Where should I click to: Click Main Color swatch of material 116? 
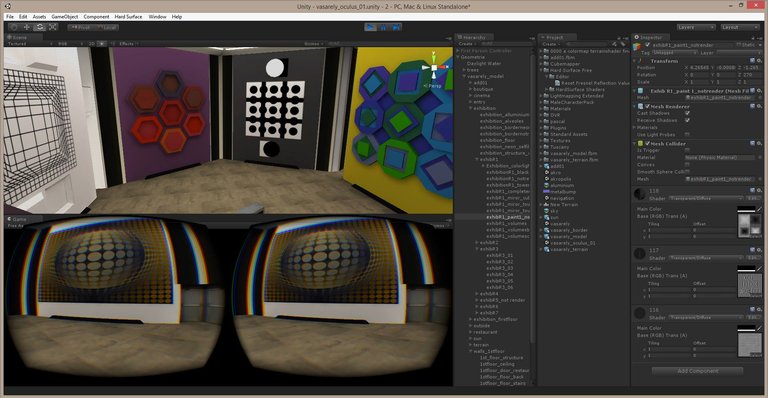click(x=746, y=328)
